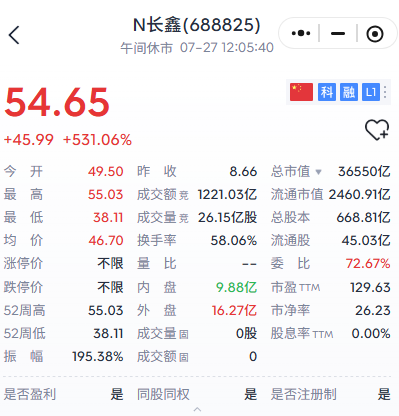Screen dimensions: 399x416
Task: Click the N长鑫(688825) title
Action: pos(196,25)
